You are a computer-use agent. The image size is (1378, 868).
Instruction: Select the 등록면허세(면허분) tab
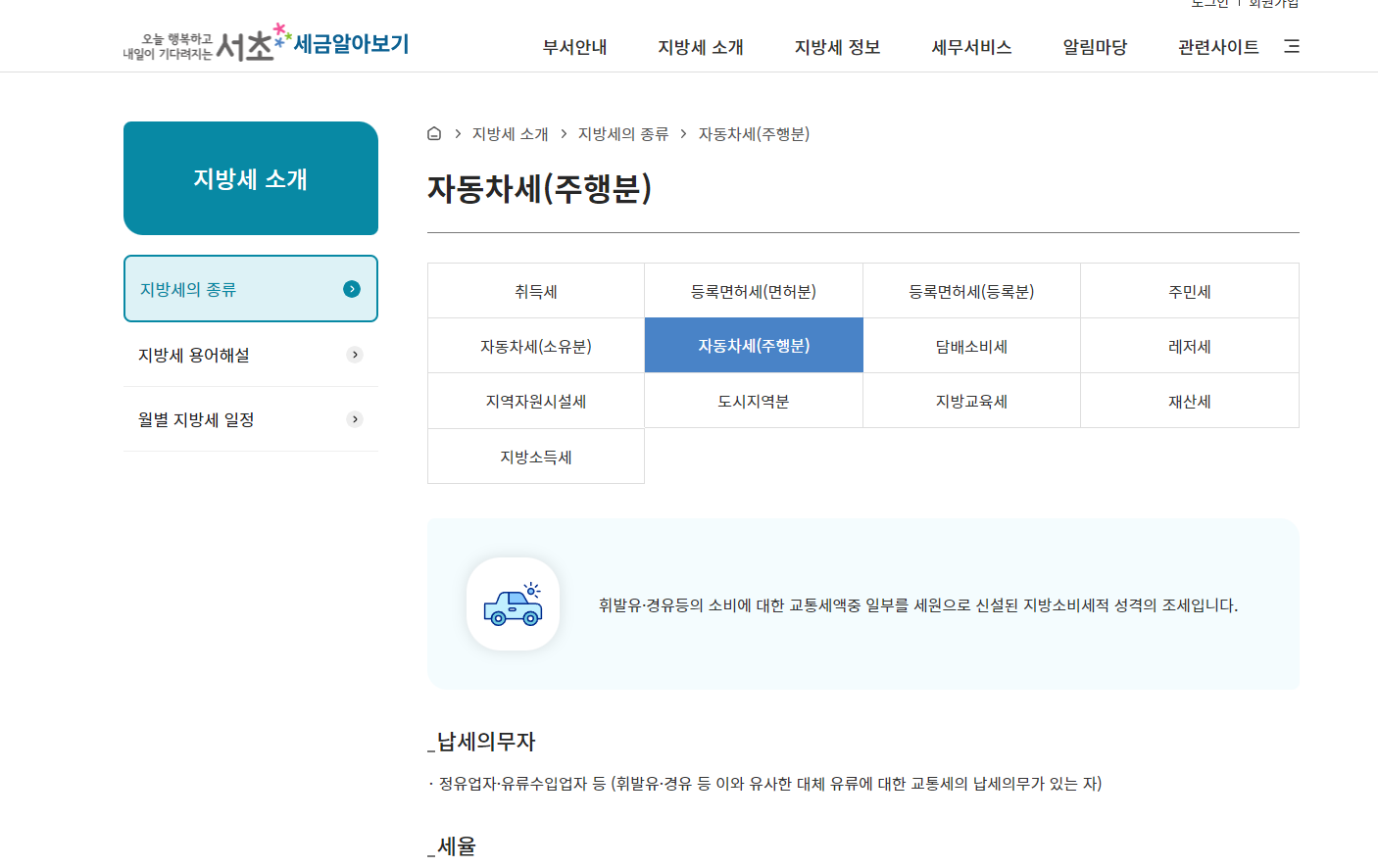click(x=754, y=291)
